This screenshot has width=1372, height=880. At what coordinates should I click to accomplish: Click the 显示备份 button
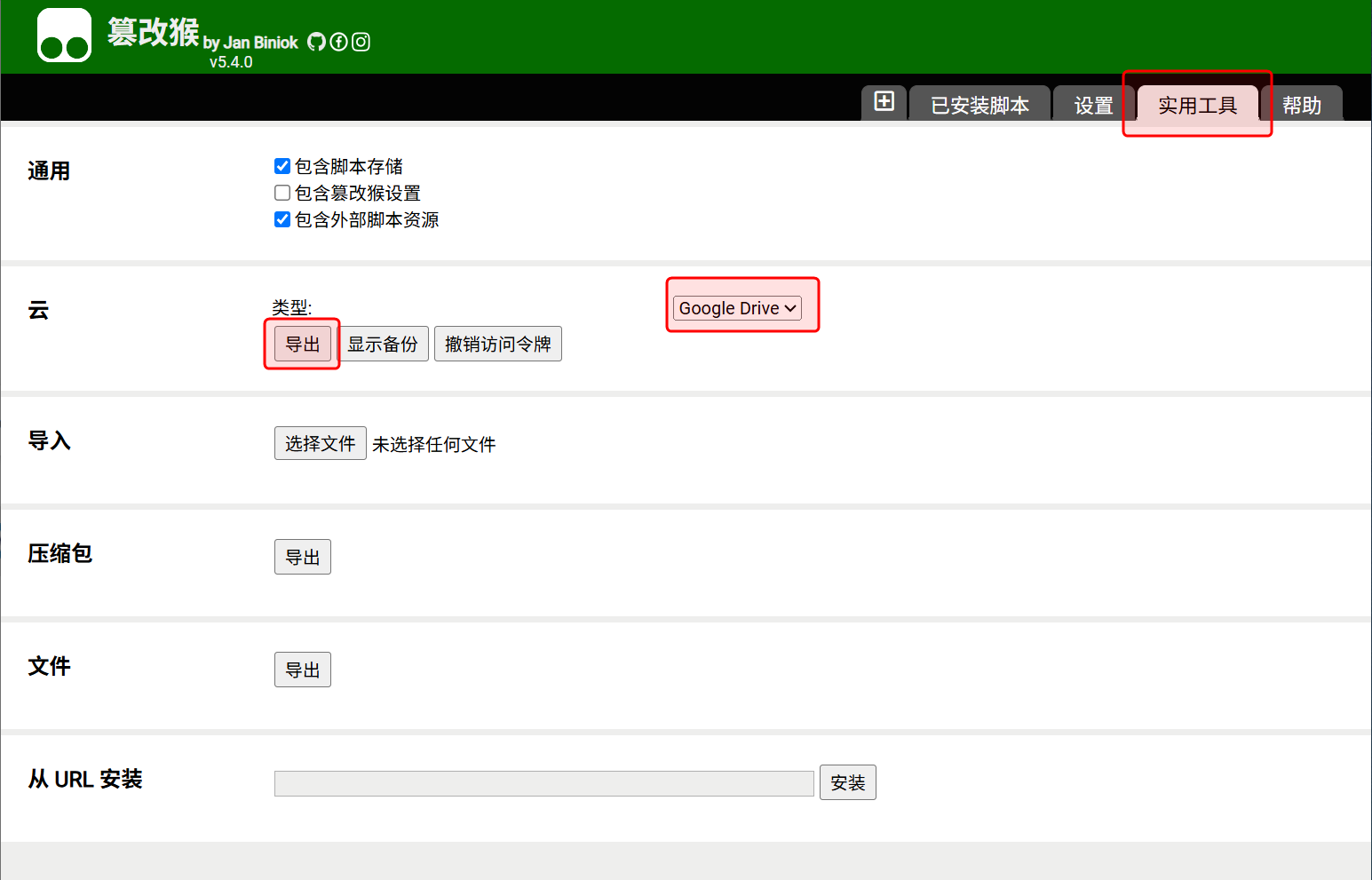tap(383, 345)
